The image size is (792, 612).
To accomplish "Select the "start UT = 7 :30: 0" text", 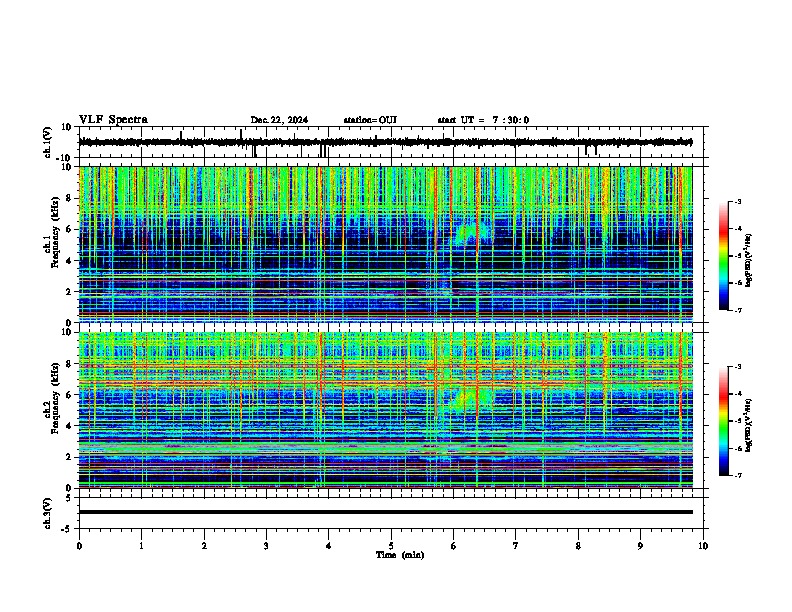I will click(483, 120).
